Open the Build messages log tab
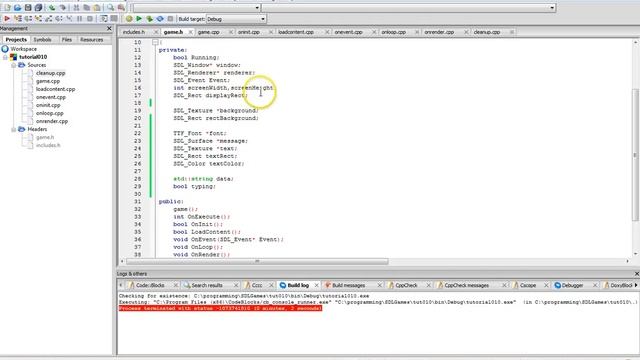This screenshot has height=360, width=640. (x=348, y=285)
